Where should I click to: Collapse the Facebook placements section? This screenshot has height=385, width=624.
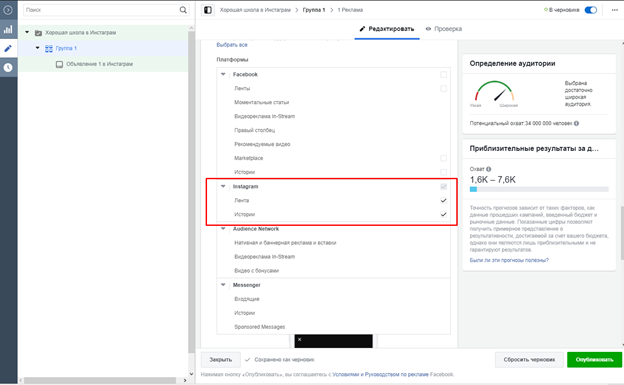click(x=223, y=74)
